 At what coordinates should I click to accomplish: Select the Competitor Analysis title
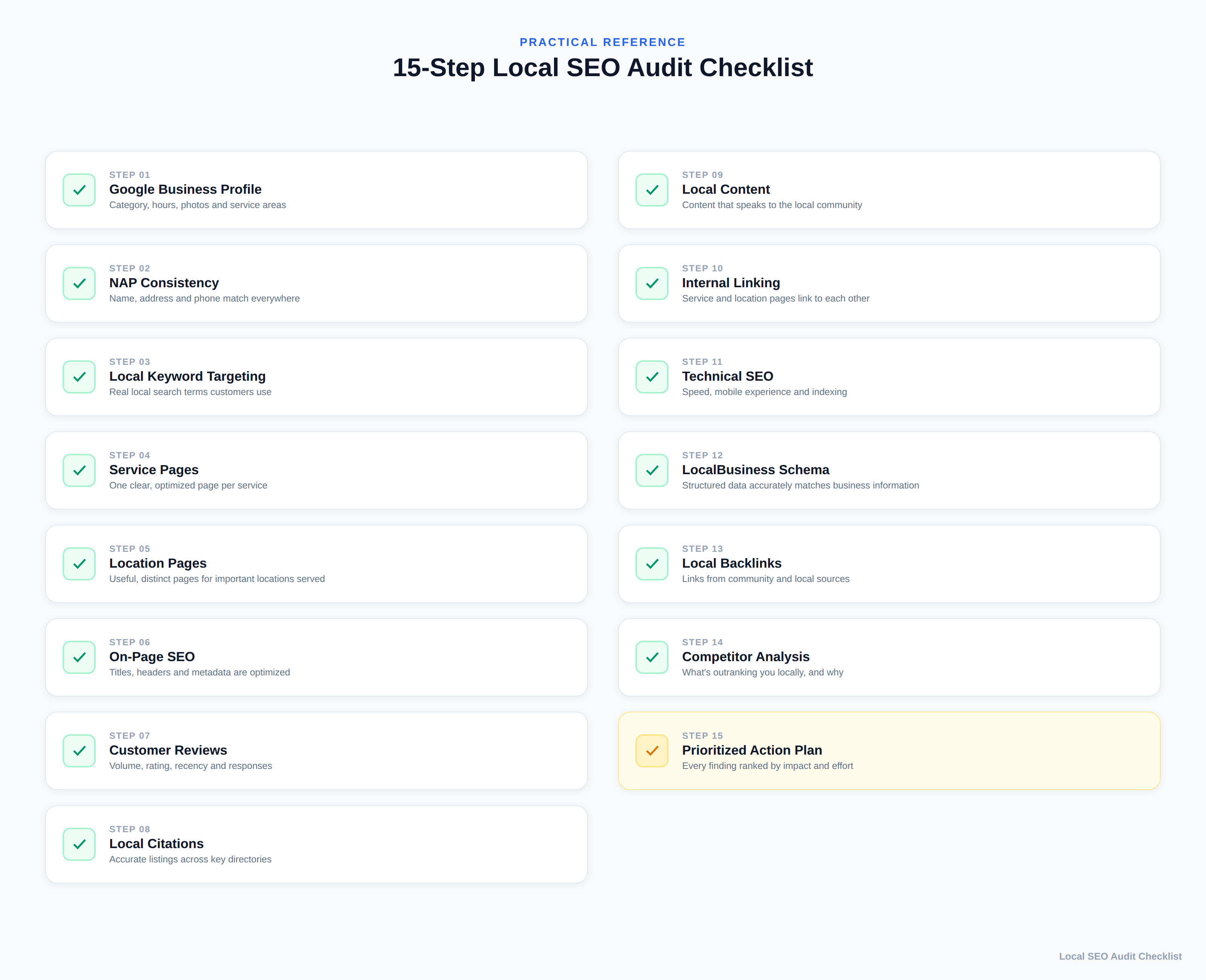tap(745, 657)
